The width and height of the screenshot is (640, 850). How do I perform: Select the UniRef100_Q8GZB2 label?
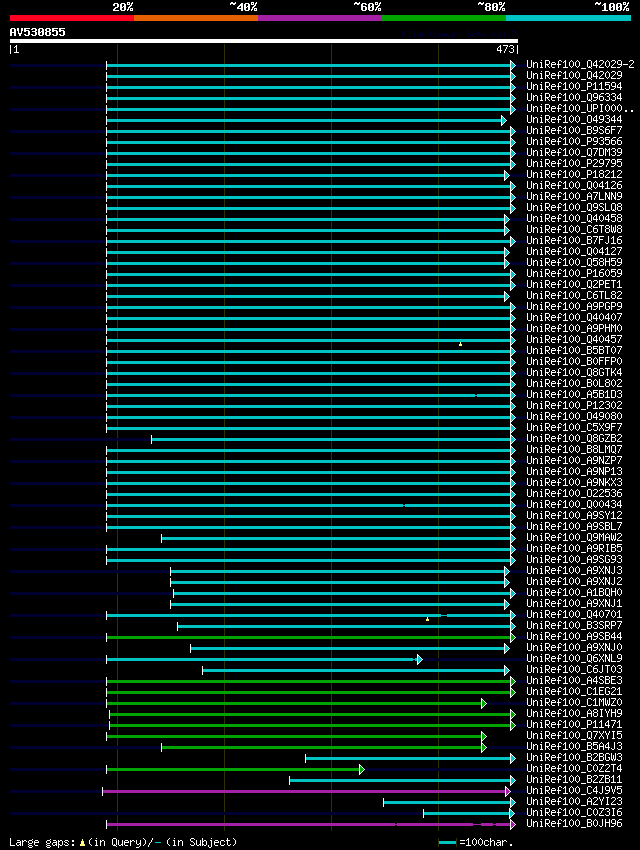[574, 438]
